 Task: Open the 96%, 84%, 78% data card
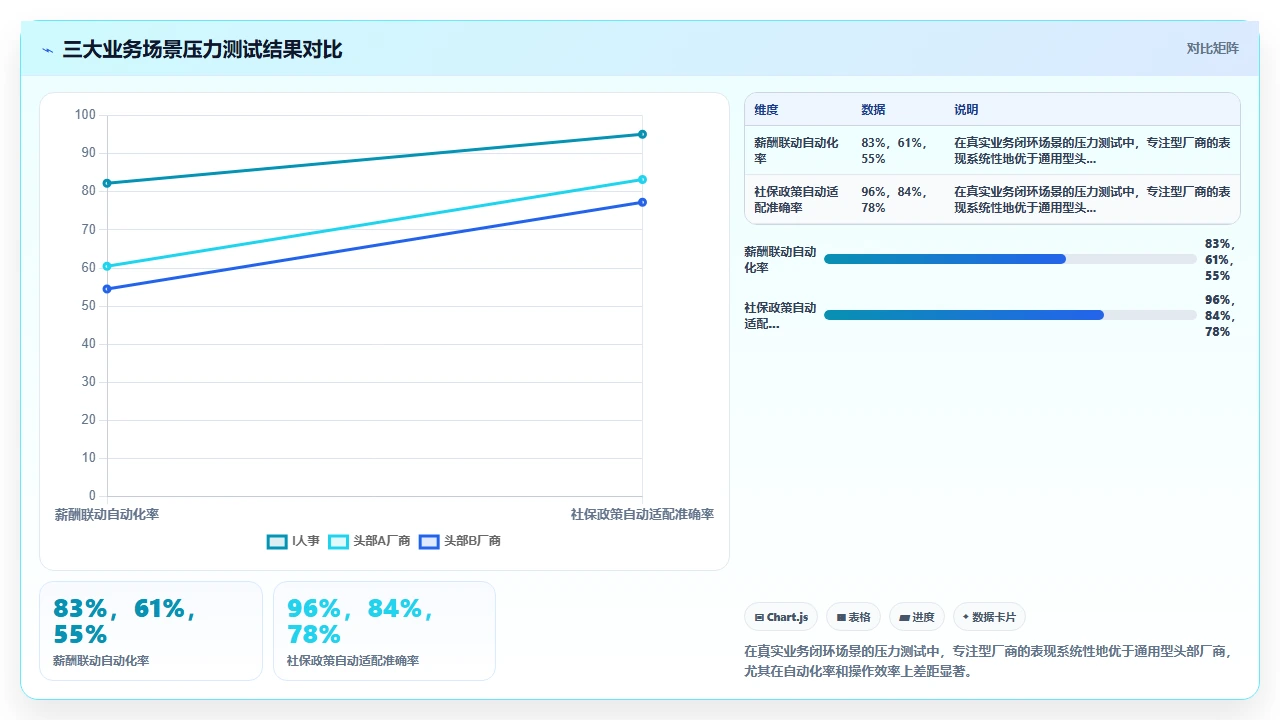tap(384, 631)
